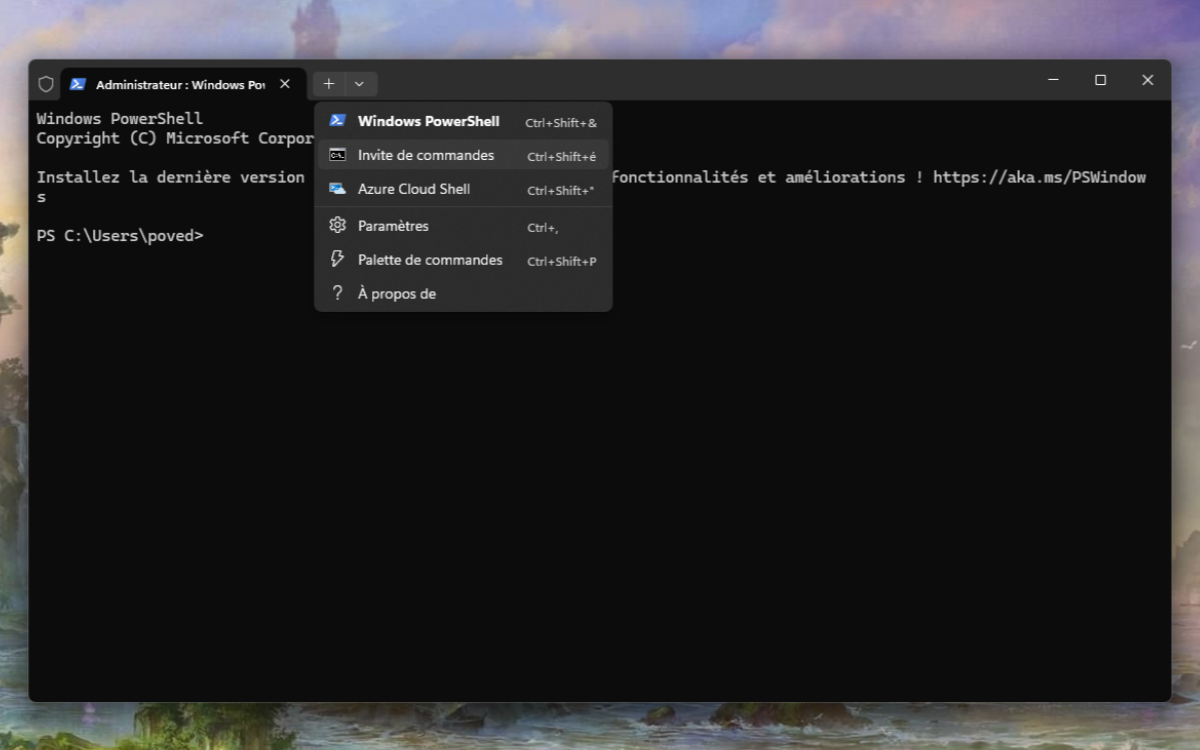Select Windows PowerShell from the menu

pos(428,121)
